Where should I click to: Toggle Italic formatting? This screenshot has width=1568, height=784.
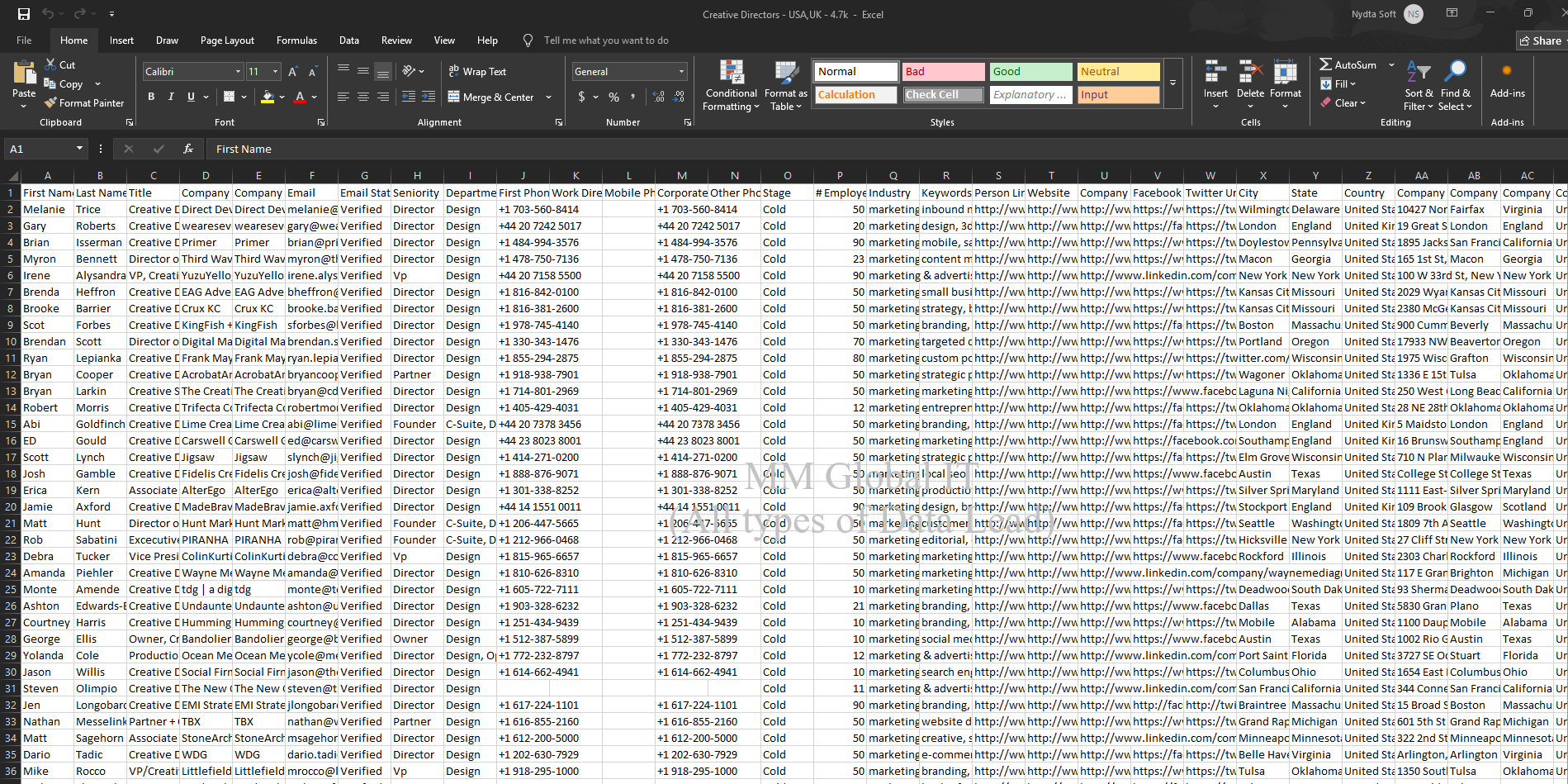(x=171, y=97)
